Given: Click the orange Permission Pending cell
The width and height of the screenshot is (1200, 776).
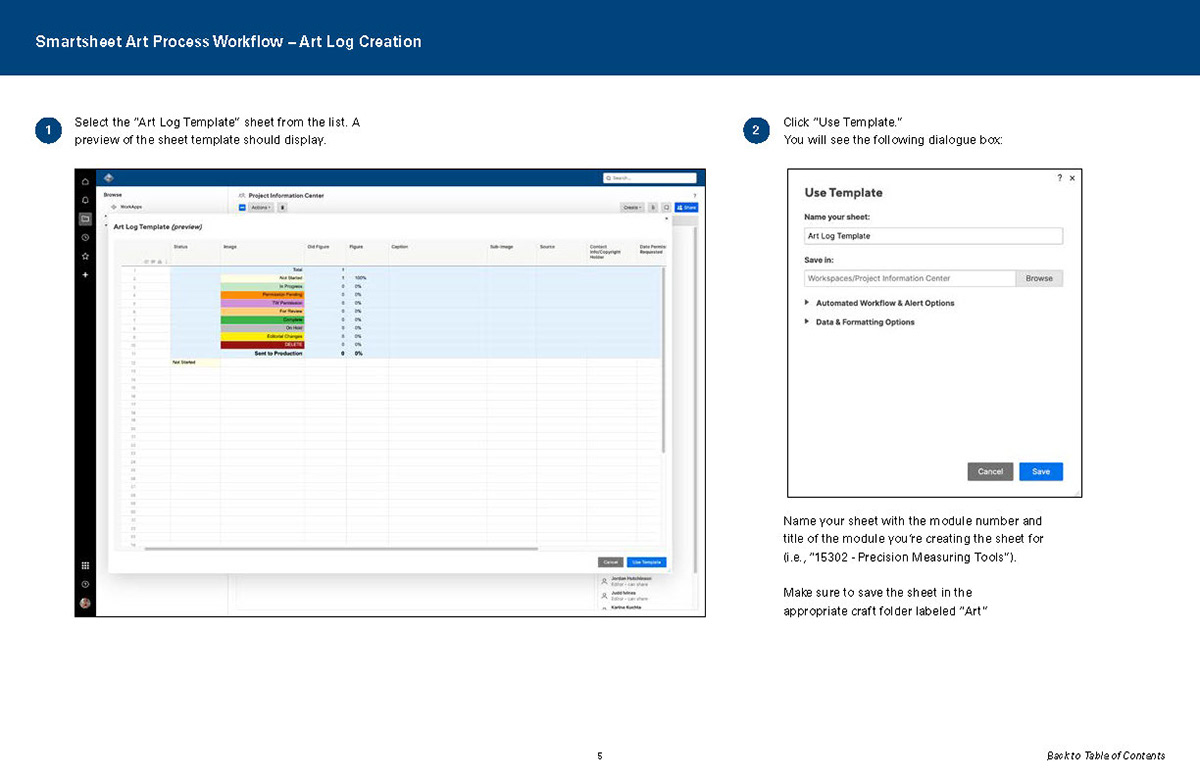Looking at the screenshot, I should coord(262,294).
